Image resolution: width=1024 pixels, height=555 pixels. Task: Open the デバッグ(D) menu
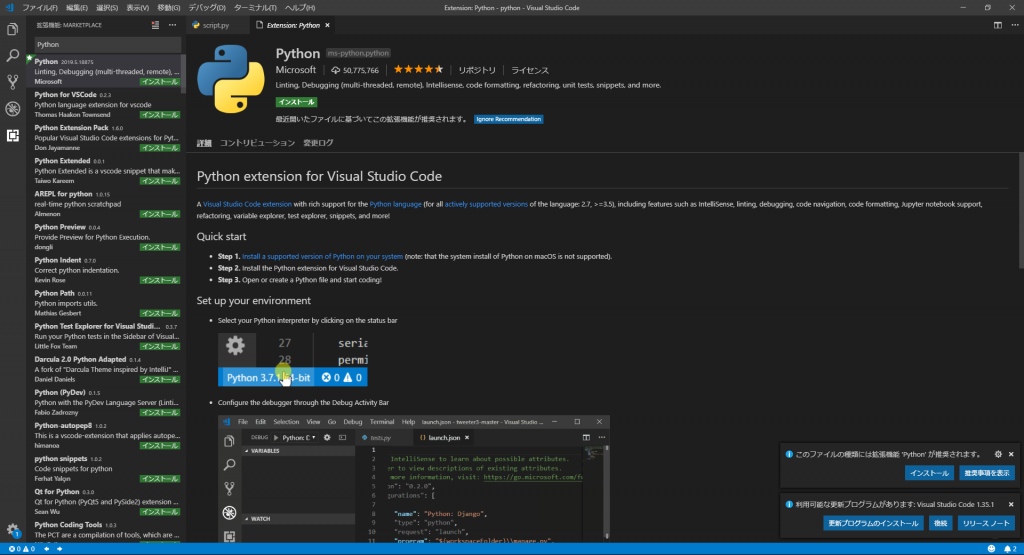pos(207,8)
